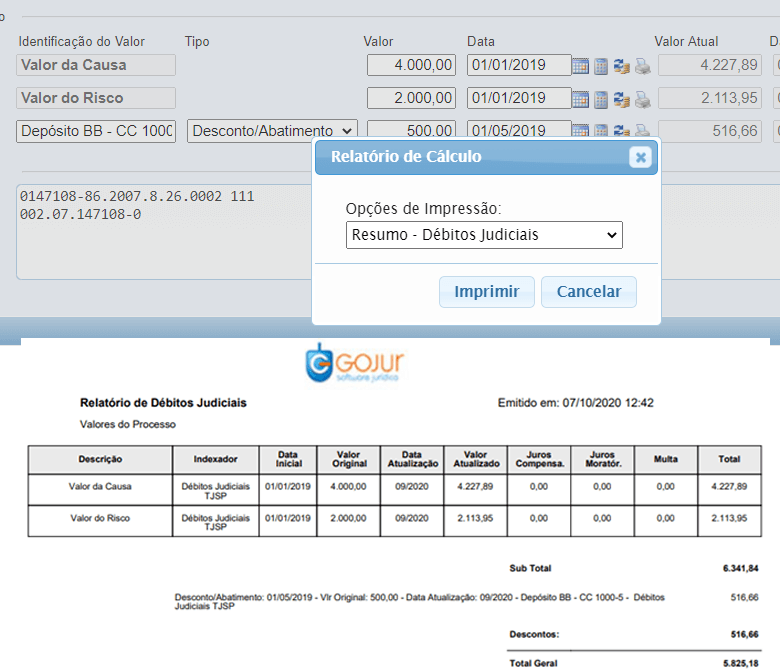
Task: Open calculator icon in Valor do Risco row
Action: [601, 99]
